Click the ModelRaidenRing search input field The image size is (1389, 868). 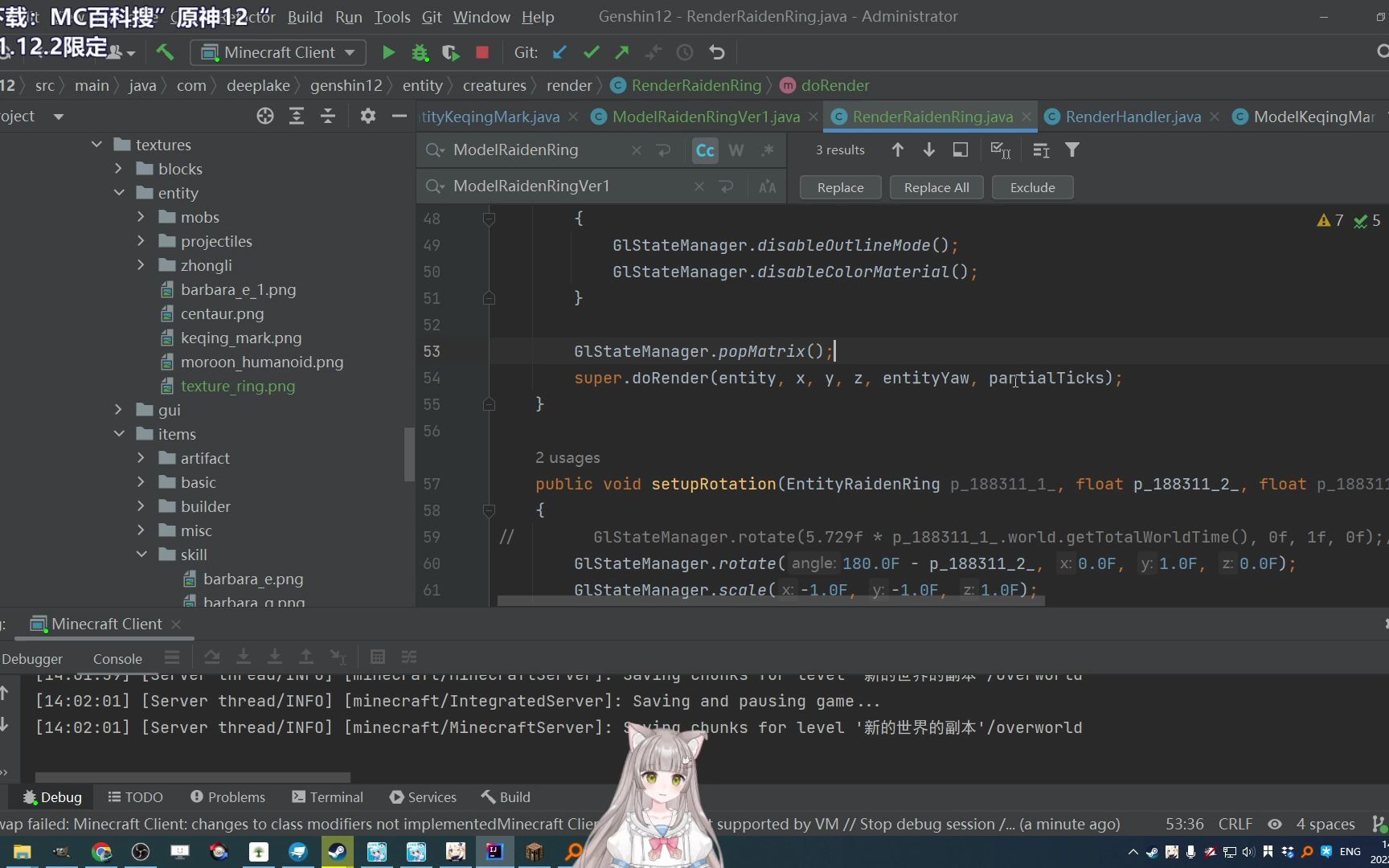539,150
